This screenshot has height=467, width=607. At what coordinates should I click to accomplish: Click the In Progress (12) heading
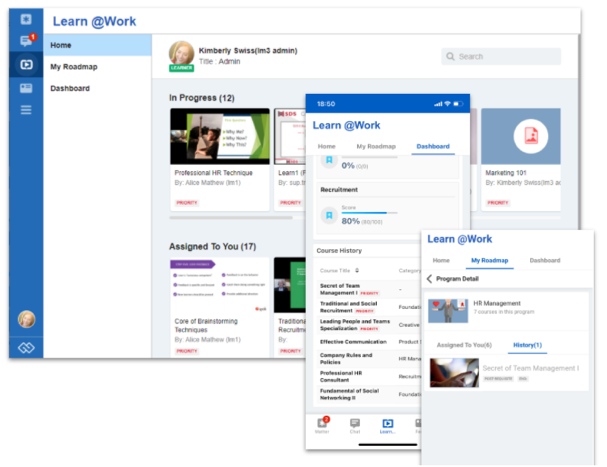tap(202, 98)
